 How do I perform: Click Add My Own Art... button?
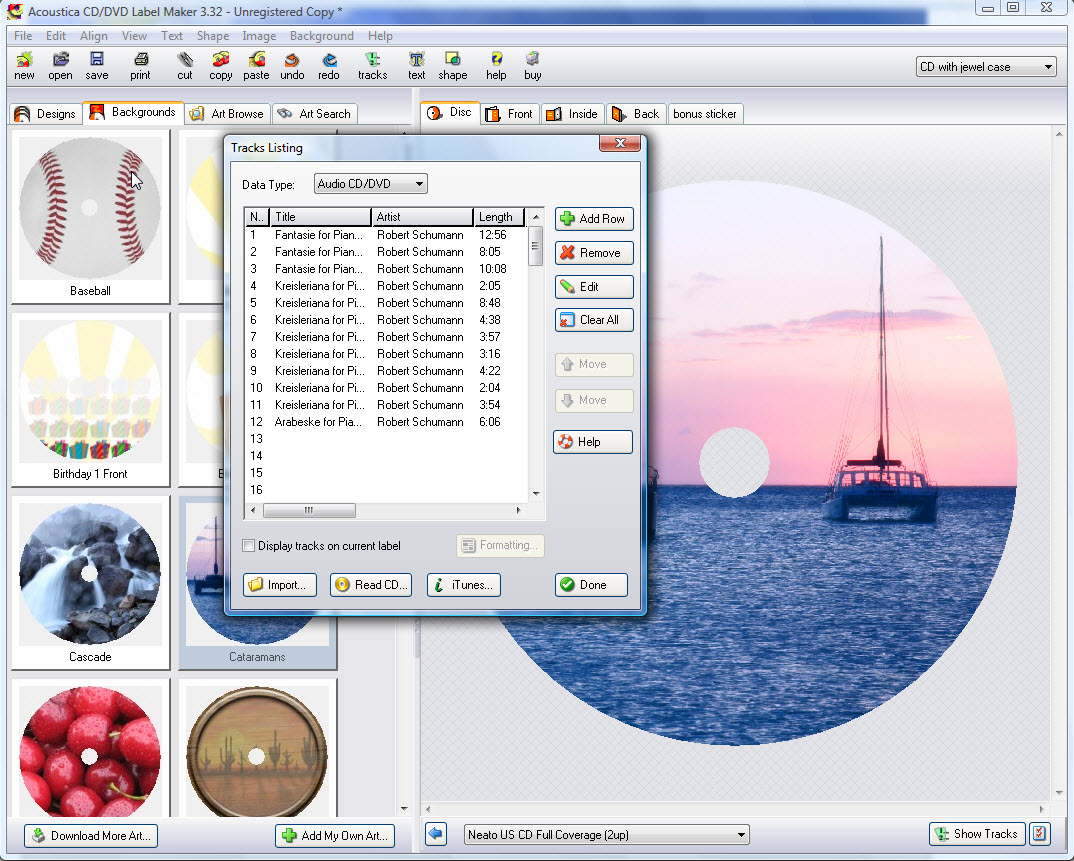(335, 836)
